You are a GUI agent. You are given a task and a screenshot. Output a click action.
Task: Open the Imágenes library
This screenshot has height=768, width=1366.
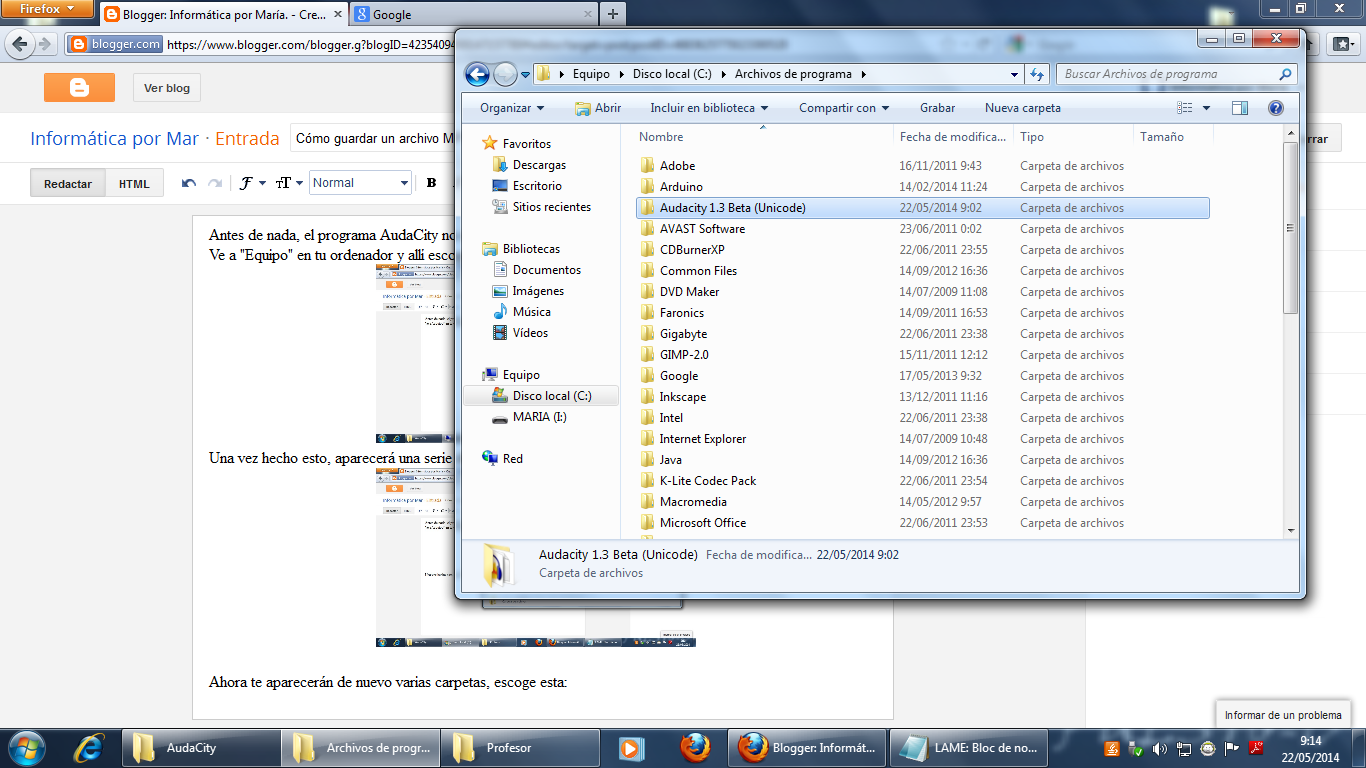pos(538,291)
